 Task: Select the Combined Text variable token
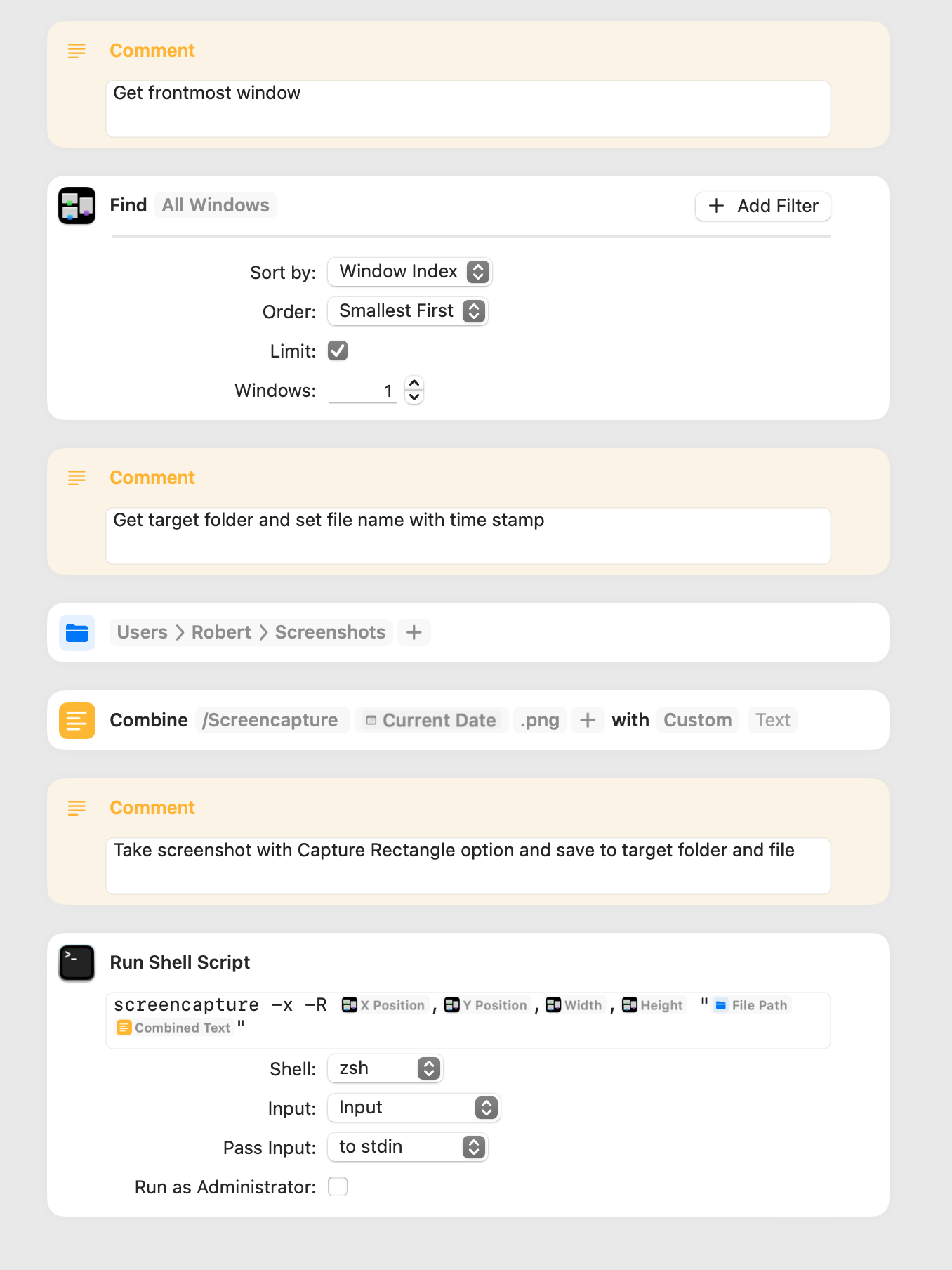pyautogui.click(x=174, y=1028)
